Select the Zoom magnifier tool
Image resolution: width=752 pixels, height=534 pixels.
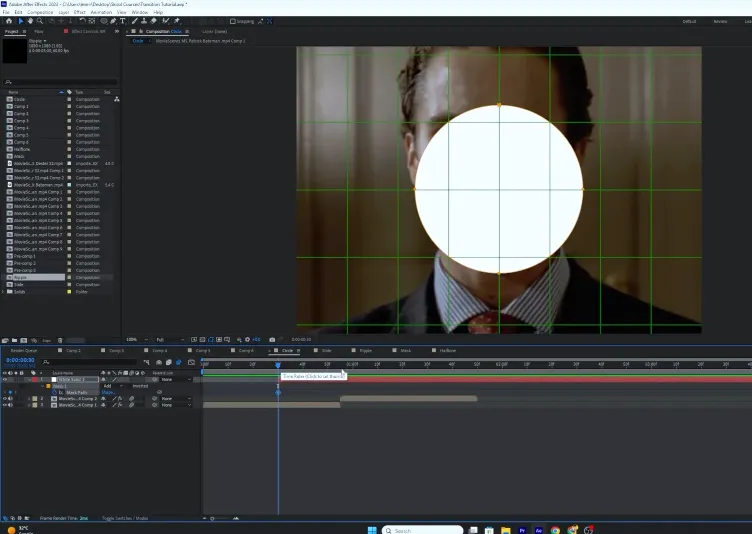click(x=40, y=21)
